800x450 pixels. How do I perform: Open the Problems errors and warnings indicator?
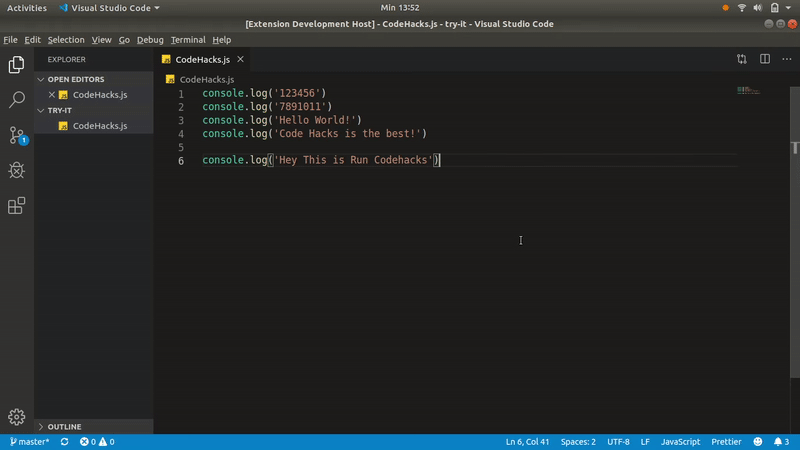pyautogui.click(x=97, y=442)
